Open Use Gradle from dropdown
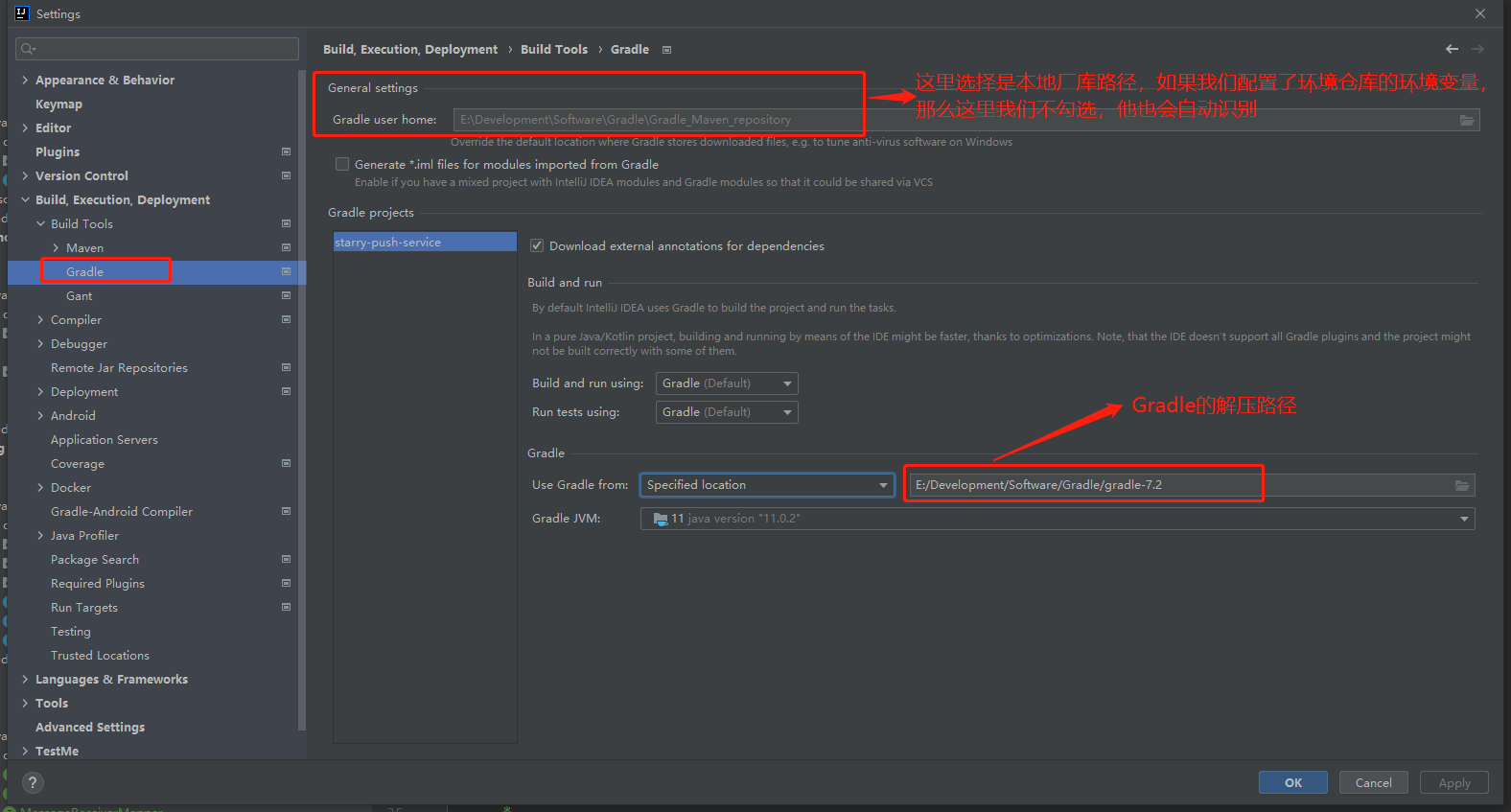Screen dimensions: 1511x812 [x=767, y=485]
